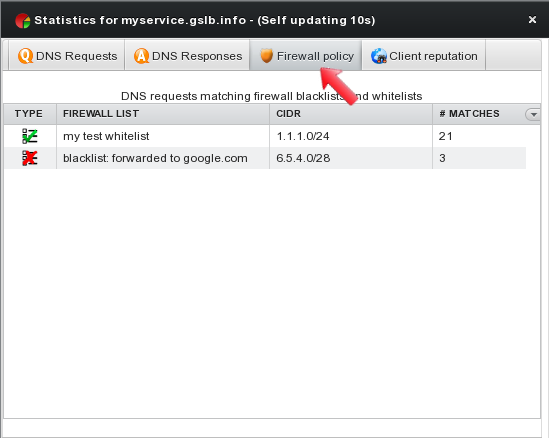Click the orange A DNS Responses icon
Screen dimensions: 549x438
tap(141, 56)
